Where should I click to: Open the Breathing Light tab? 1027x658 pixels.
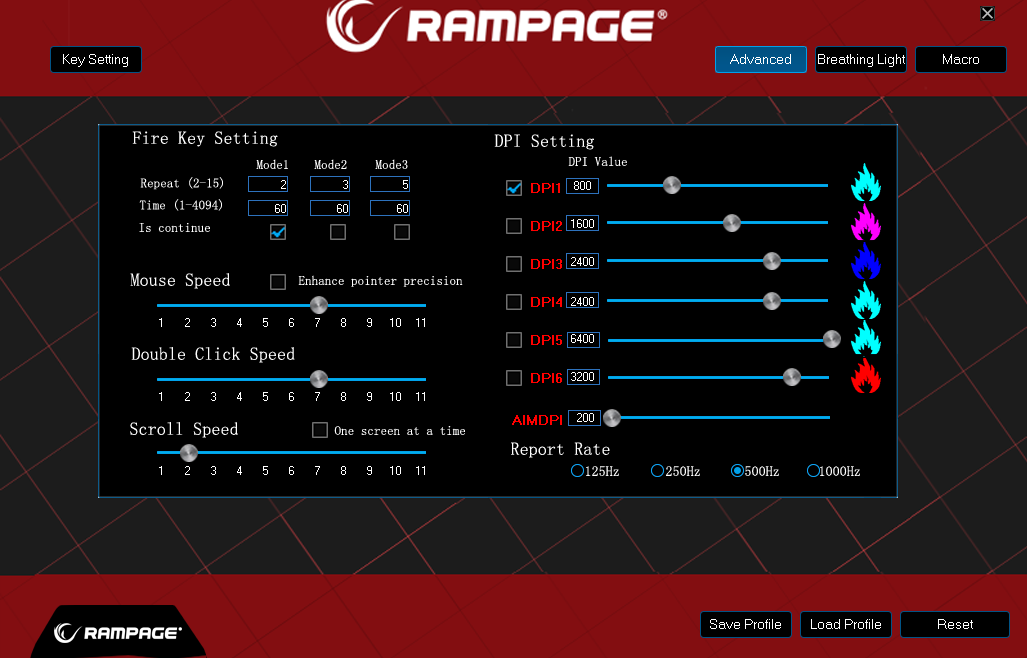click(861, 60)
